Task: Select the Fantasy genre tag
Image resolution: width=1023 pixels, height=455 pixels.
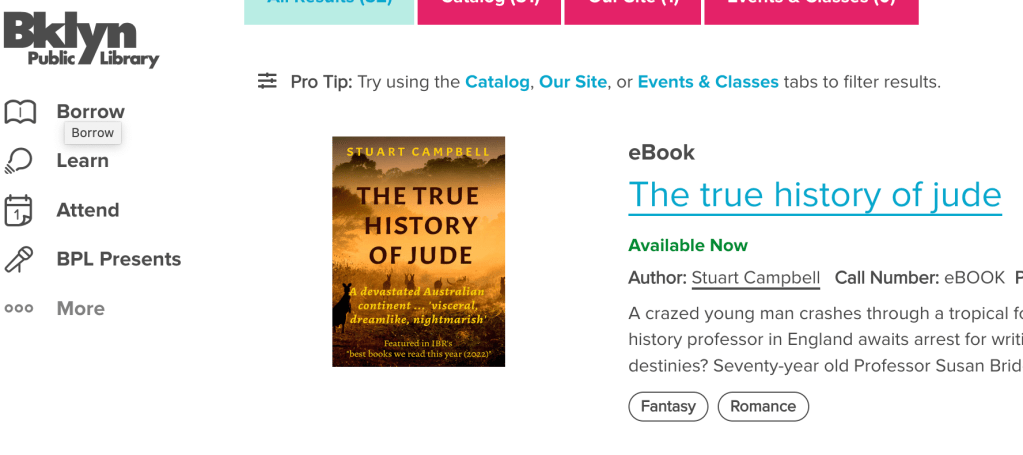Action: tap(668, 406)
